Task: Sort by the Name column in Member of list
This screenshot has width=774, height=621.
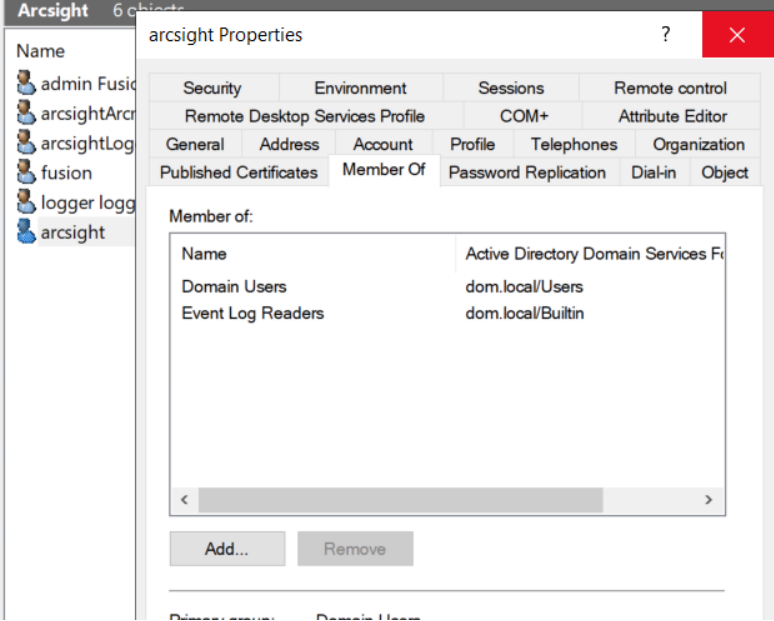Action: (313, 254)
